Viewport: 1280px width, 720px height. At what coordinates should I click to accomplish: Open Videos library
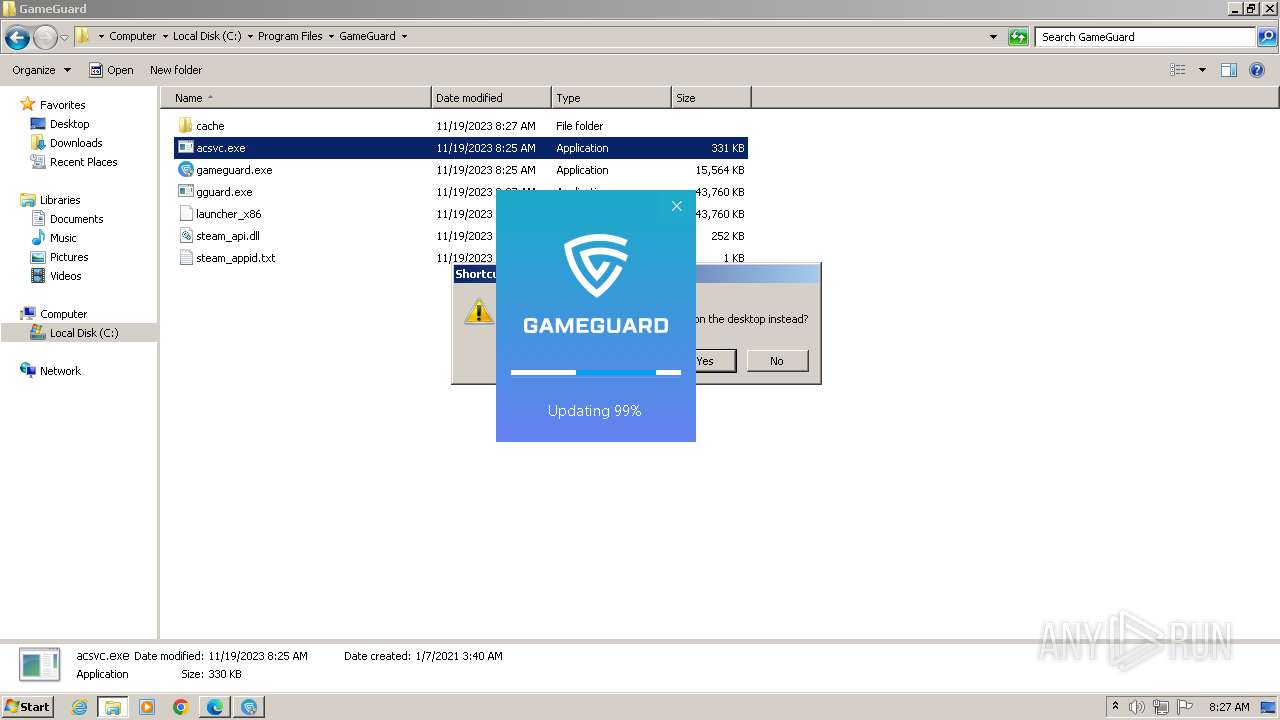pyautogui.click(x=65, y=276)
